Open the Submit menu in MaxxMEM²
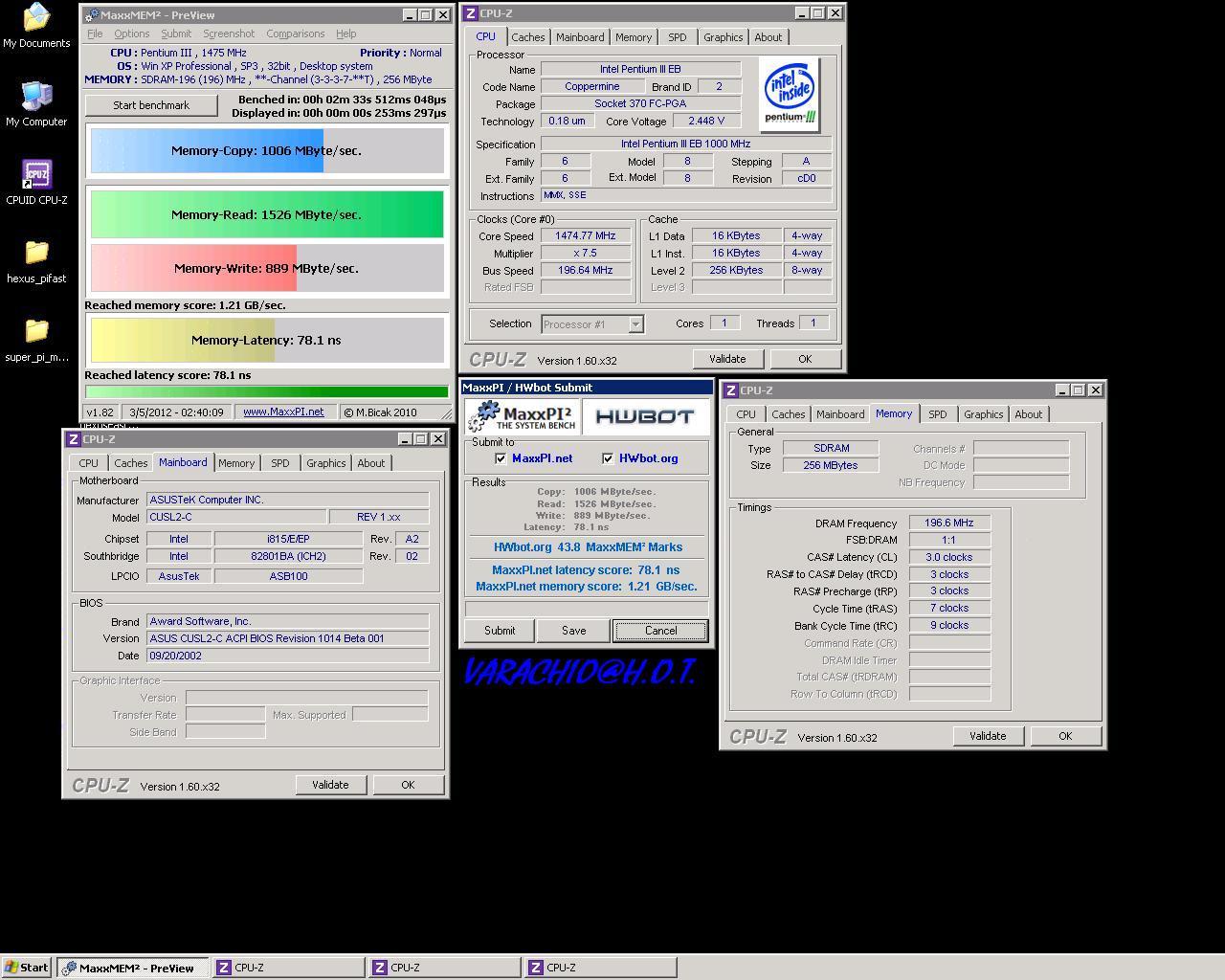 (x=176, y=33)
